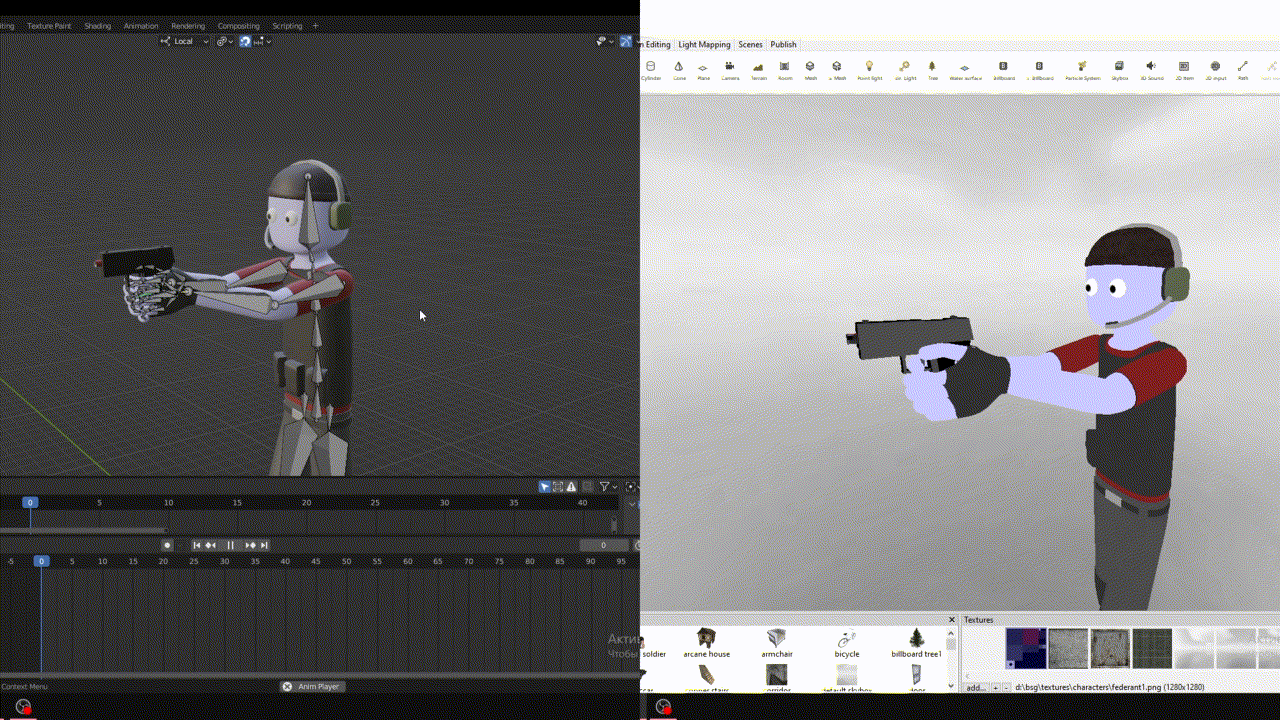Add a Cone primitive
1280x720 pixels.
point(679,70)
